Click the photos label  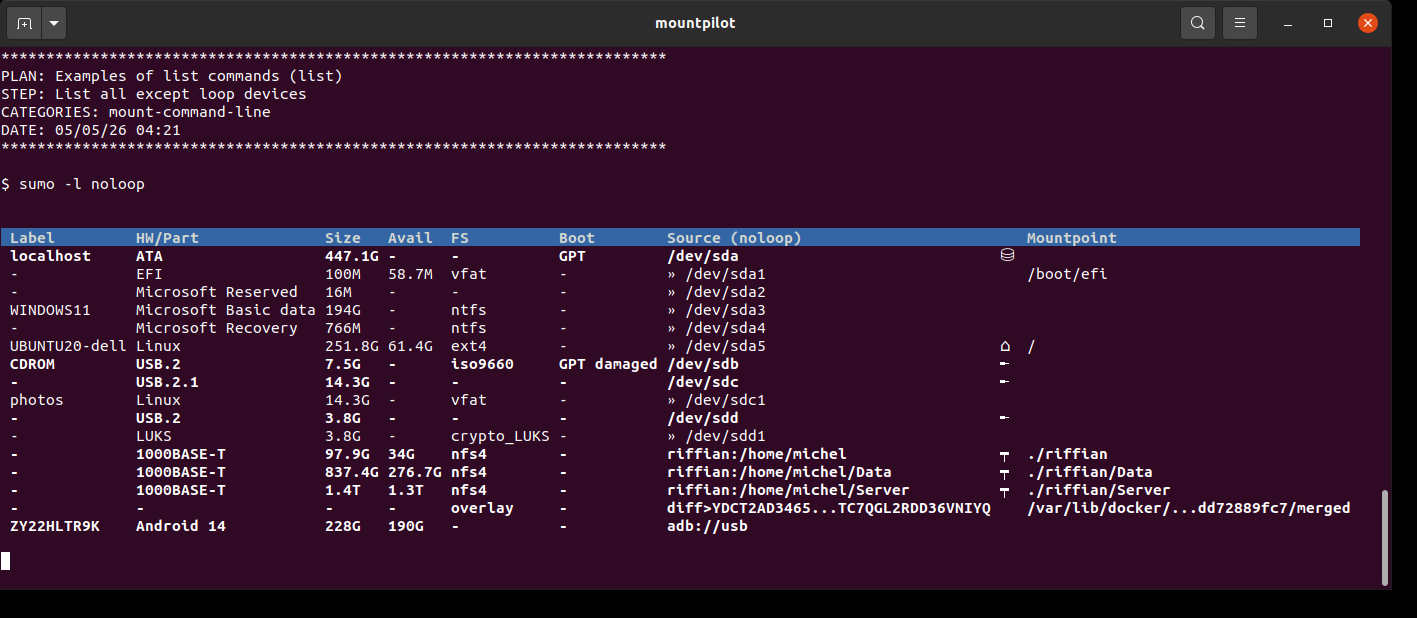[x=37, y=400]
